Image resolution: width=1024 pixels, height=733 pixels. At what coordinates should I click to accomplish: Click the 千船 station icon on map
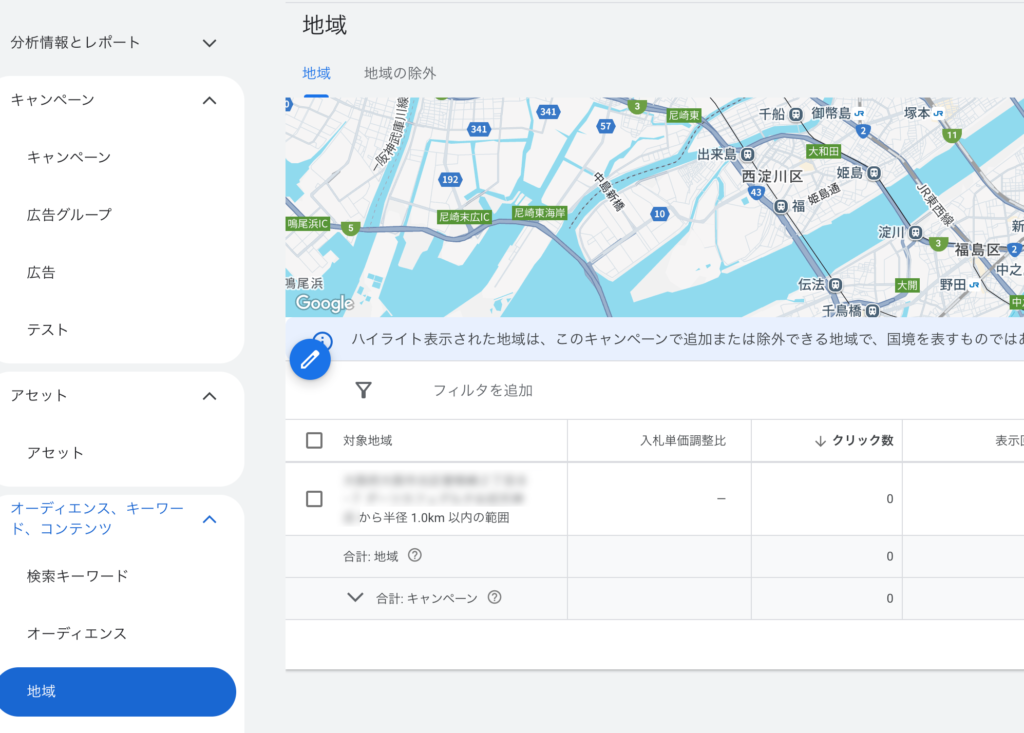(795, 114)
